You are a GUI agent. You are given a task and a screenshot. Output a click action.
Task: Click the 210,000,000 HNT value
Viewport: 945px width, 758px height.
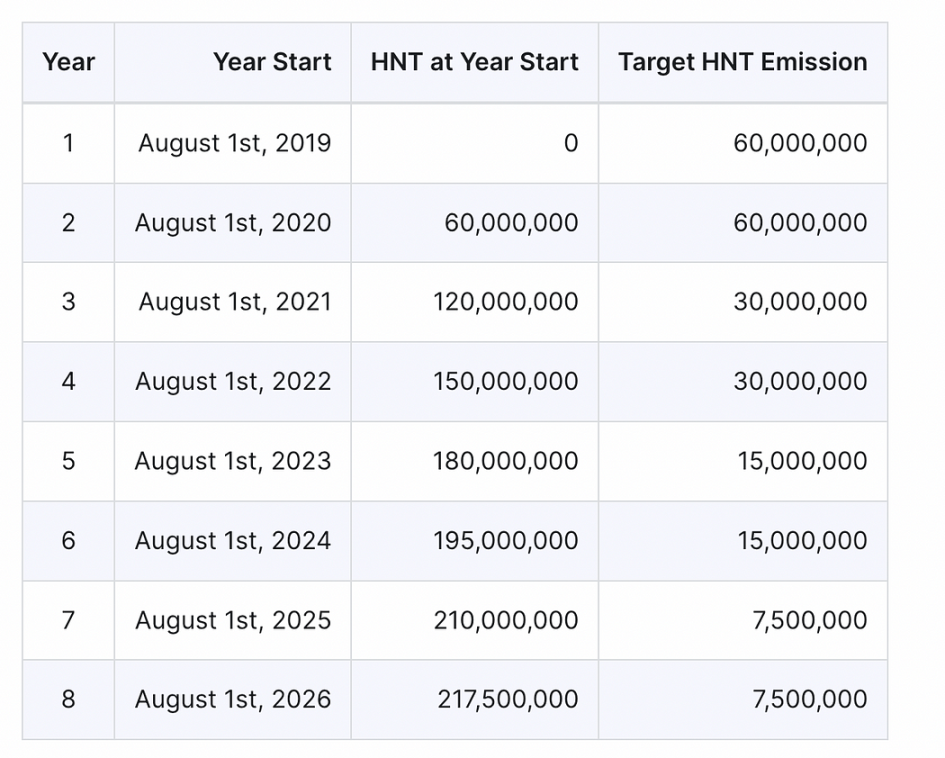coord(505,620)
